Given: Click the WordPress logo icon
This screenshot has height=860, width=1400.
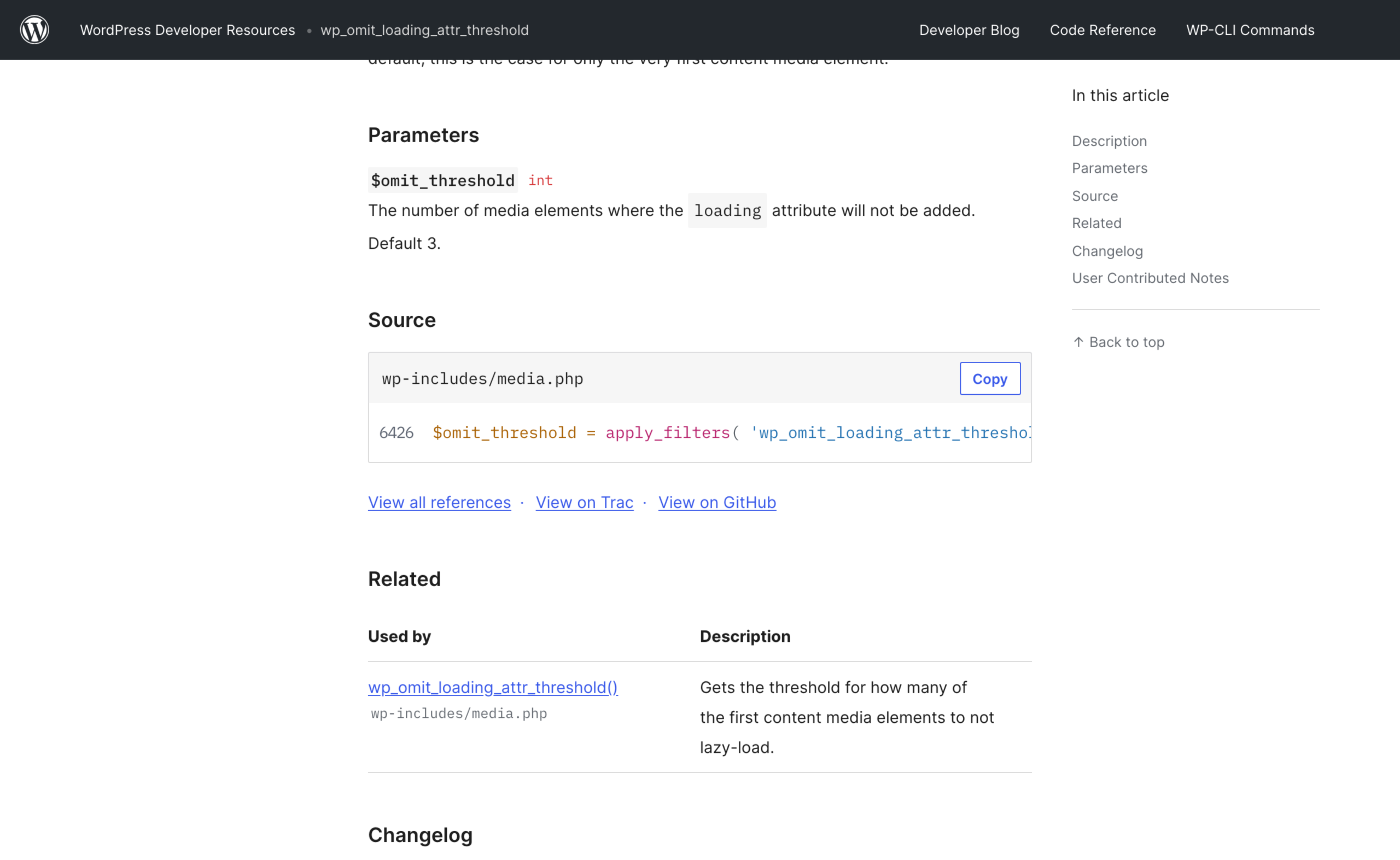Looking at the screenshot, I should point(34,30).
